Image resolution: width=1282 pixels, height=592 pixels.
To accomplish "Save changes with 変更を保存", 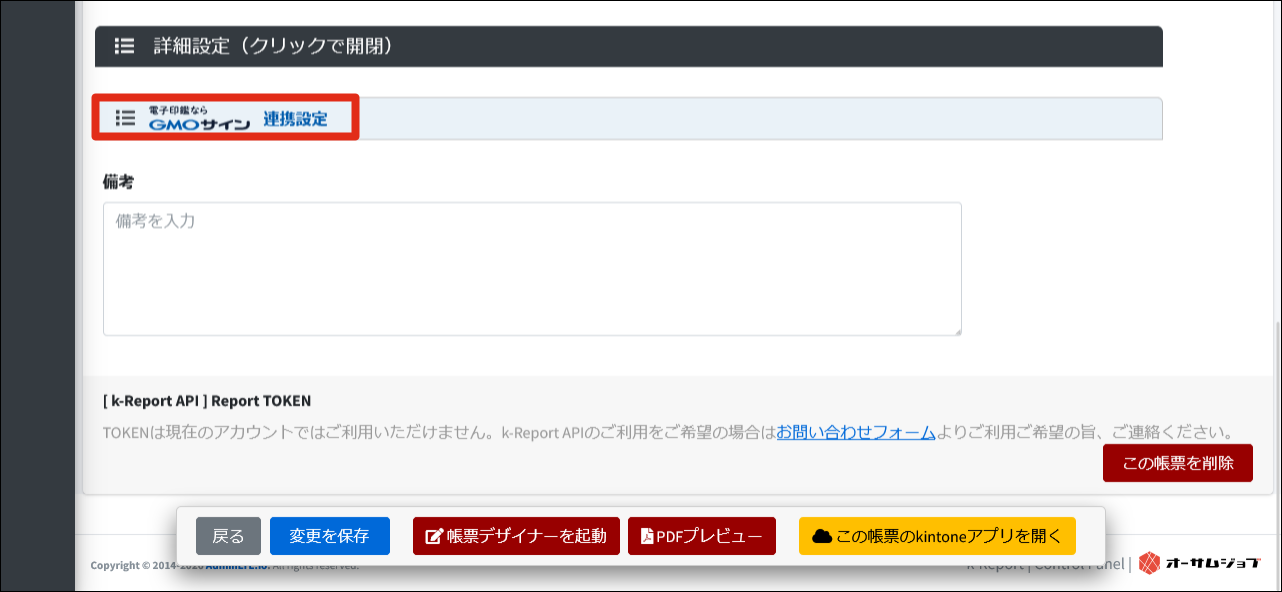I will pyautogui.click(x=329, y=536).
